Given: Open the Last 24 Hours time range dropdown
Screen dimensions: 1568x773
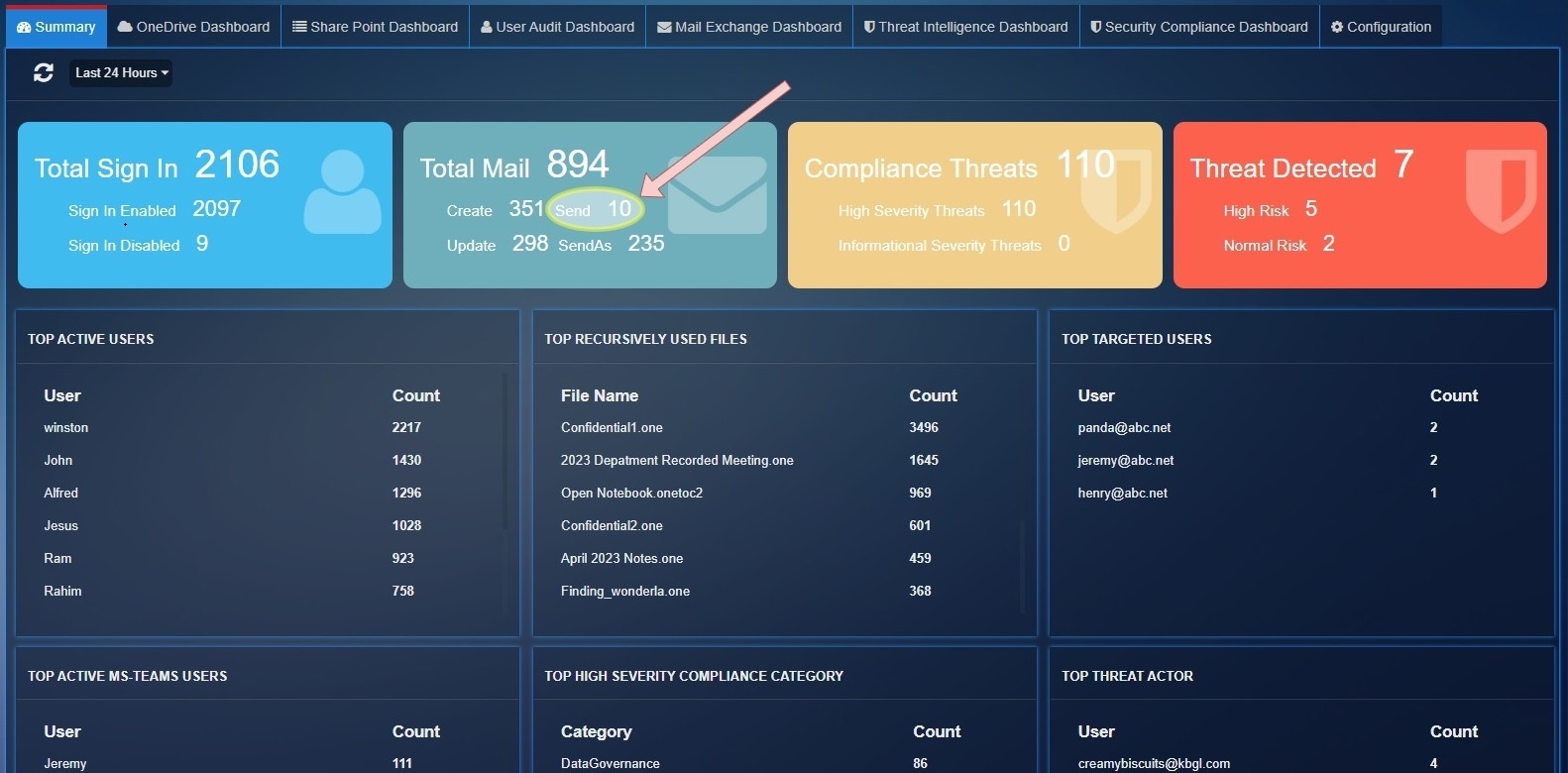Looking at the screenshot, I should (x=121, y=72).
